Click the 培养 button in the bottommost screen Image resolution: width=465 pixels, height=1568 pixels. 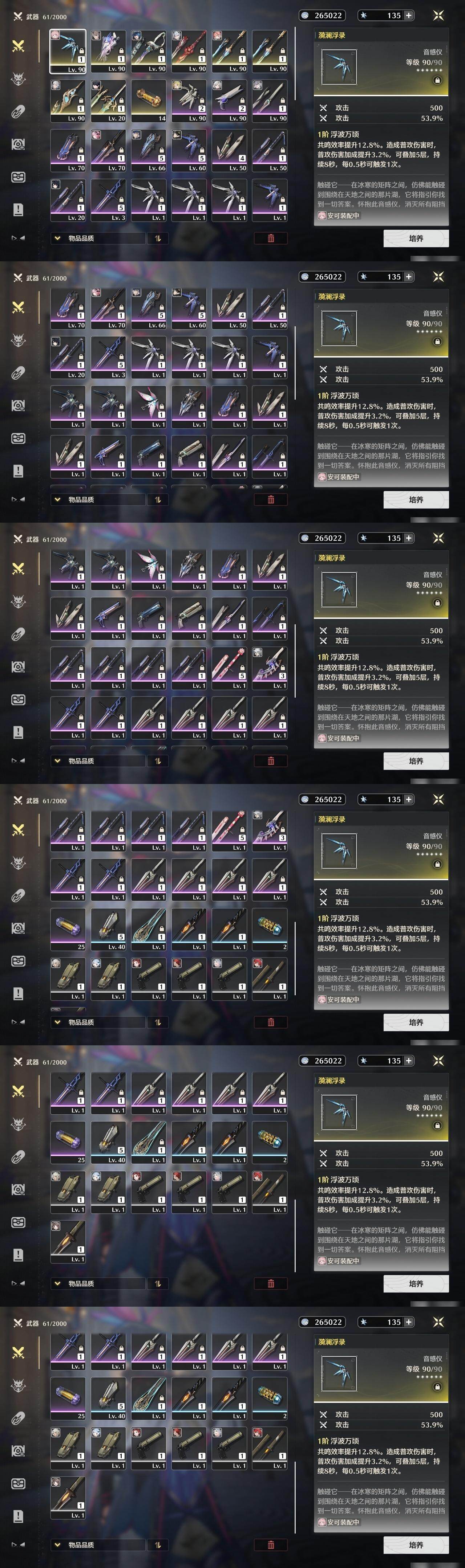coord(416,1544)
